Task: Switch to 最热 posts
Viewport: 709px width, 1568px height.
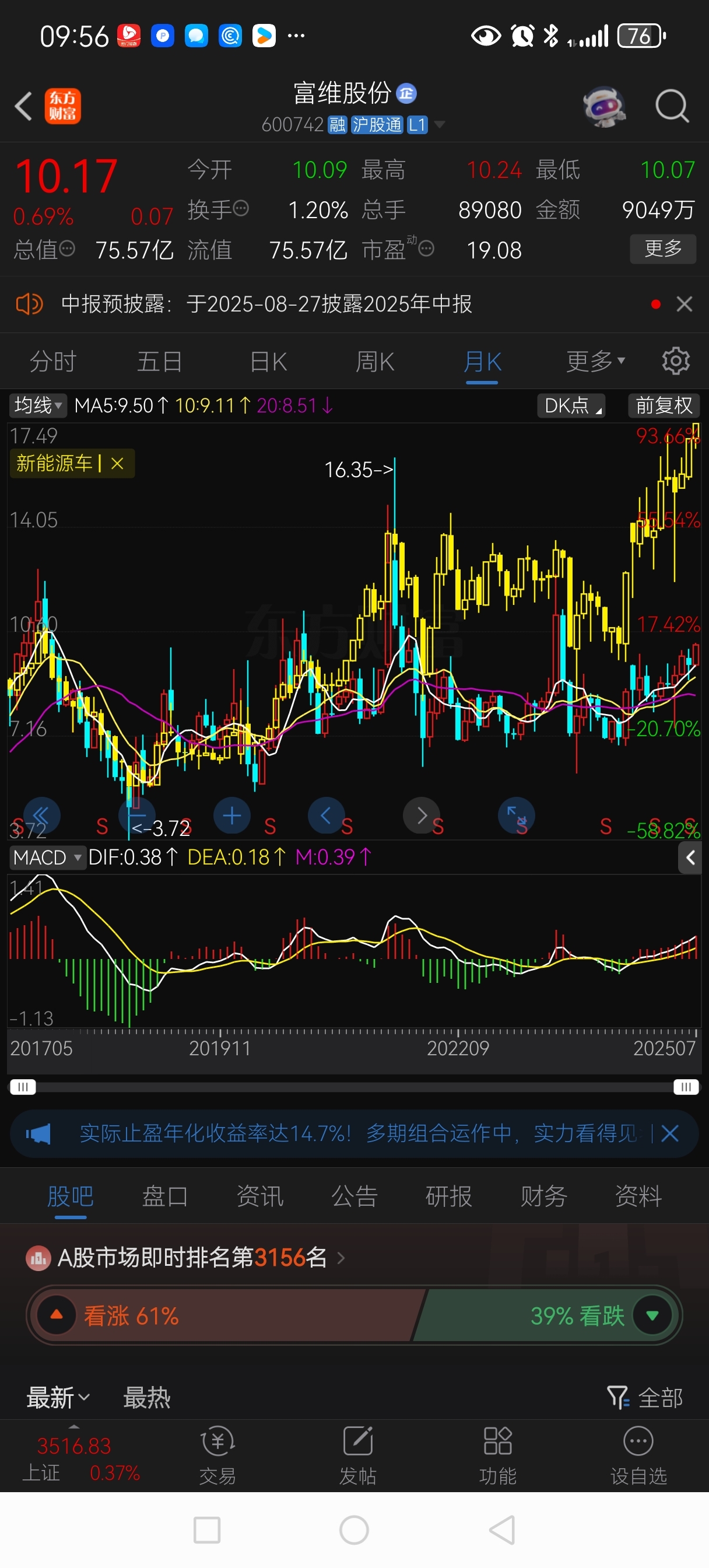Action: coord(147,1398)
